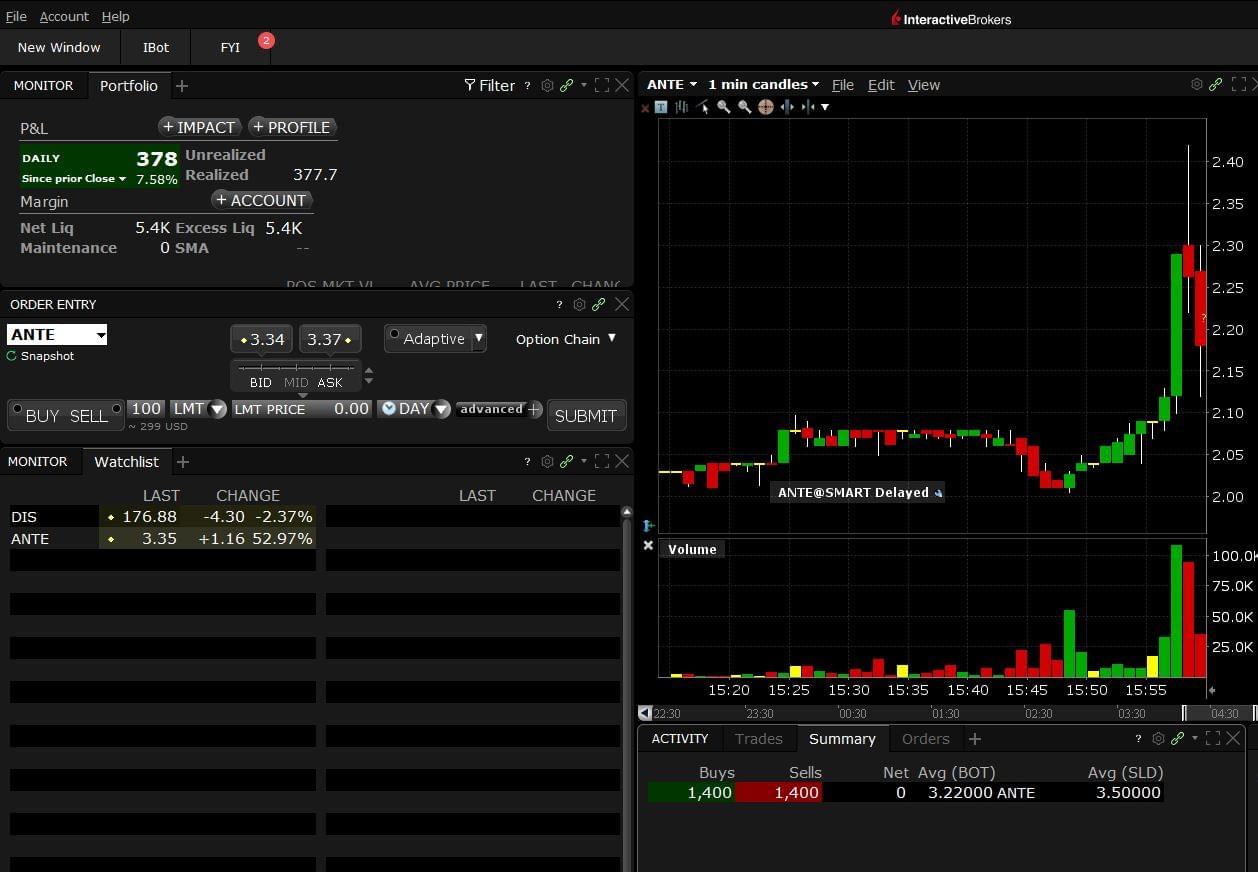This screenshot has height=872, width=1258.
Task: Click the IBot button
Action: click(156, 47)
